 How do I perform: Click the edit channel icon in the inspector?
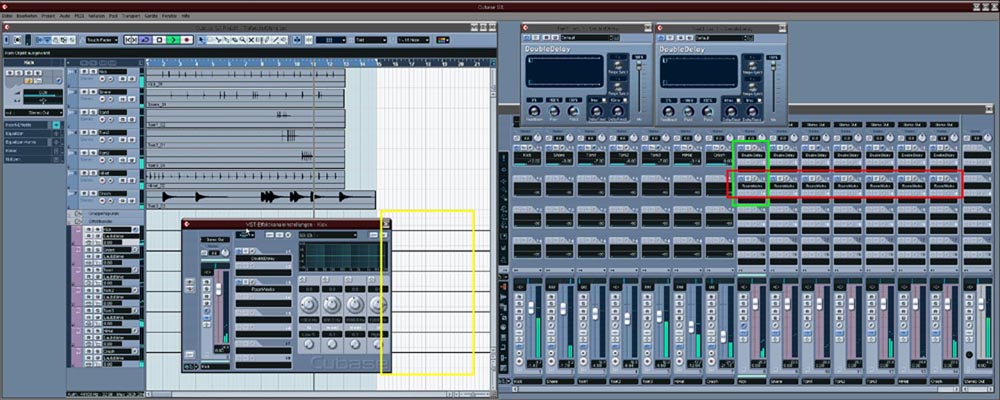click(59, 80)
